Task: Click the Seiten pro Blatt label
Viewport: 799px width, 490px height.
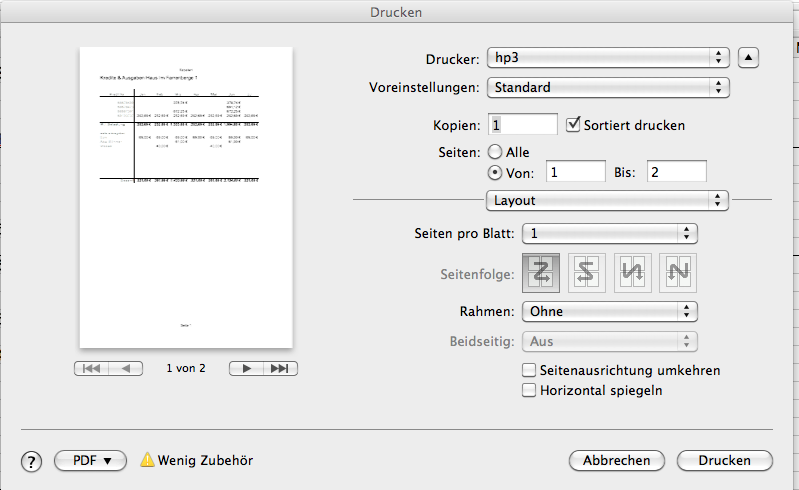Action: tap(464, 234)
